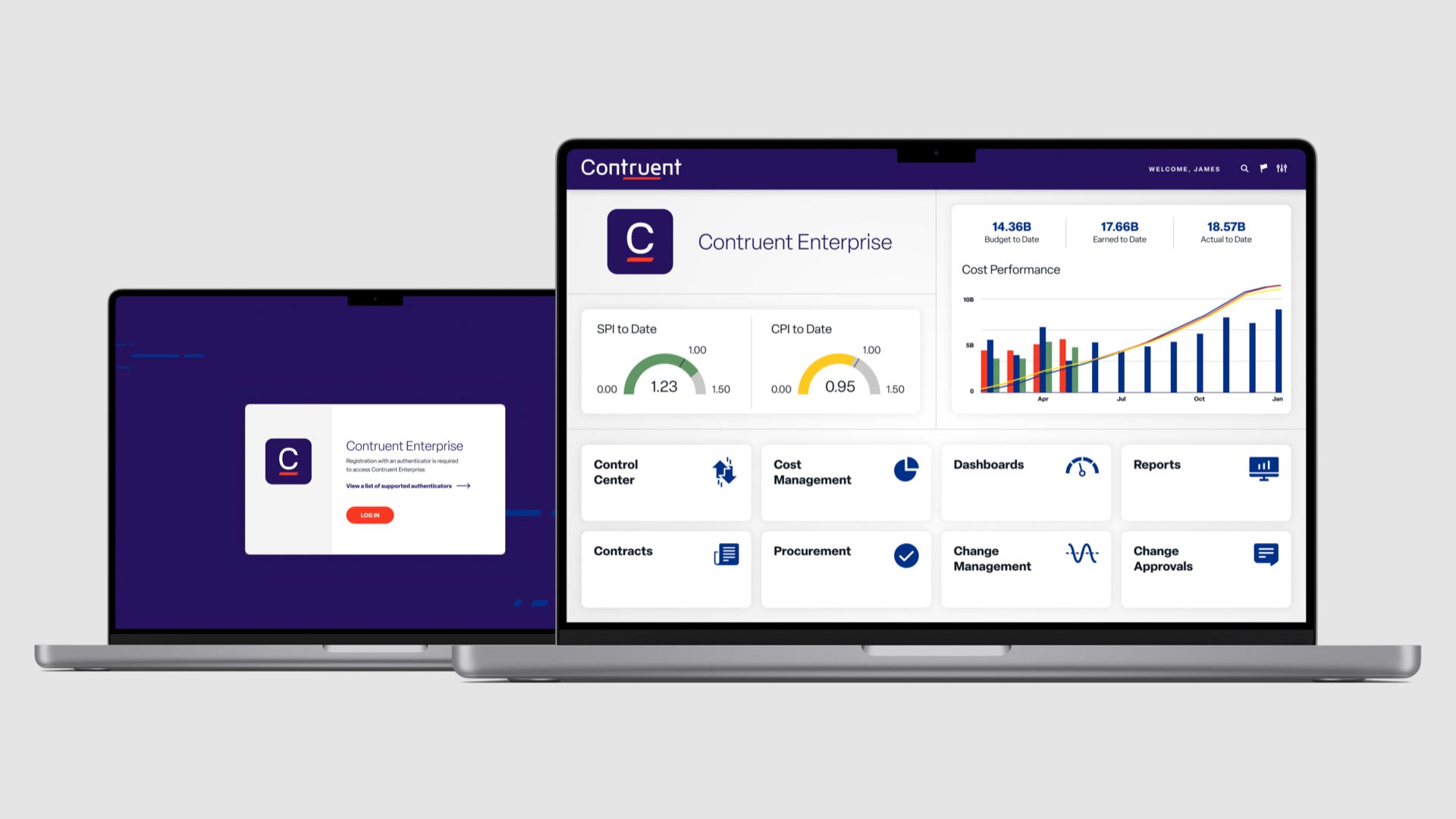The height and width of the screenshot is (819, 1456).
Task: Click the WELCOME JAMES menu item
Action: coord(1185,168)
